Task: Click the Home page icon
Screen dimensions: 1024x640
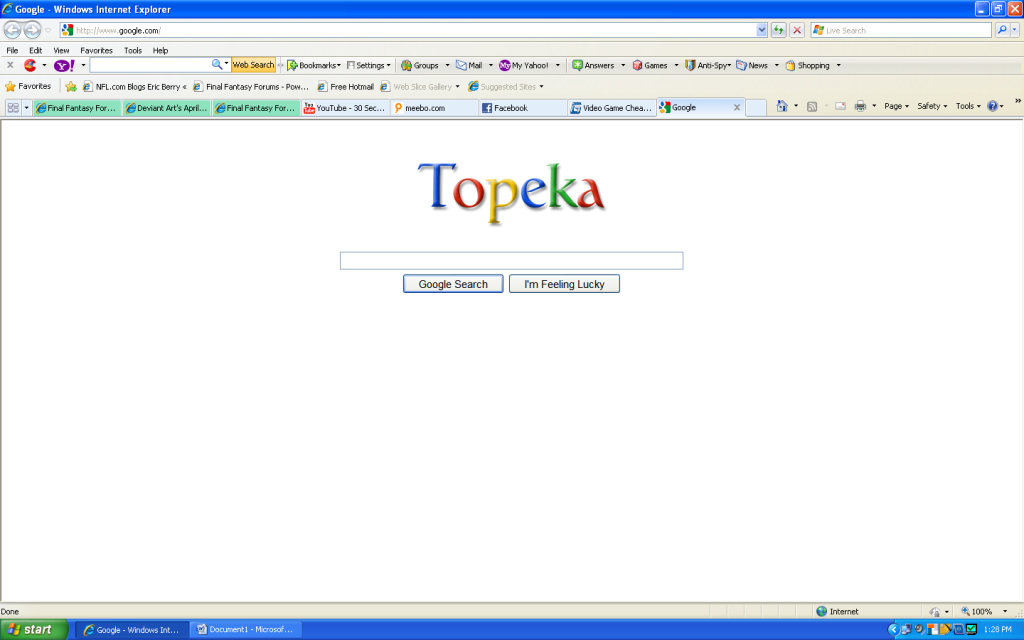Action: pyautogui.click(x=781, y=106)
